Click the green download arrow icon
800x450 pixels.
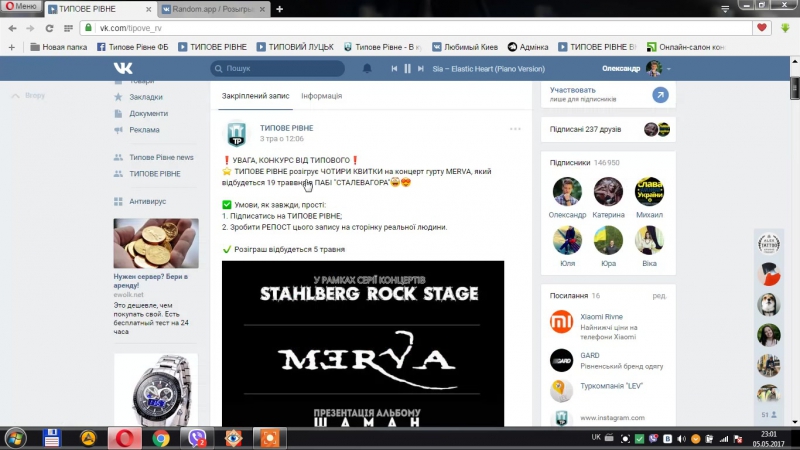pos(785,28)
